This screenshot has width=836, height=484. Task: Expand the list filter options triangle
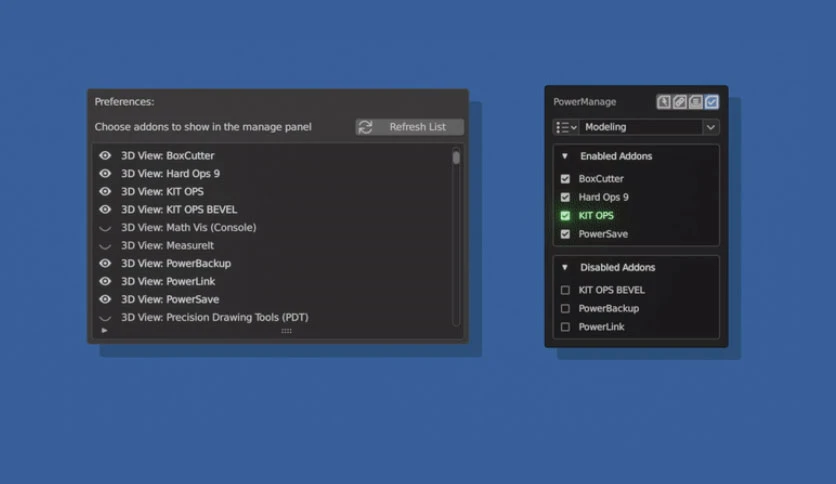pyautogui.click(x=104, y=330)
